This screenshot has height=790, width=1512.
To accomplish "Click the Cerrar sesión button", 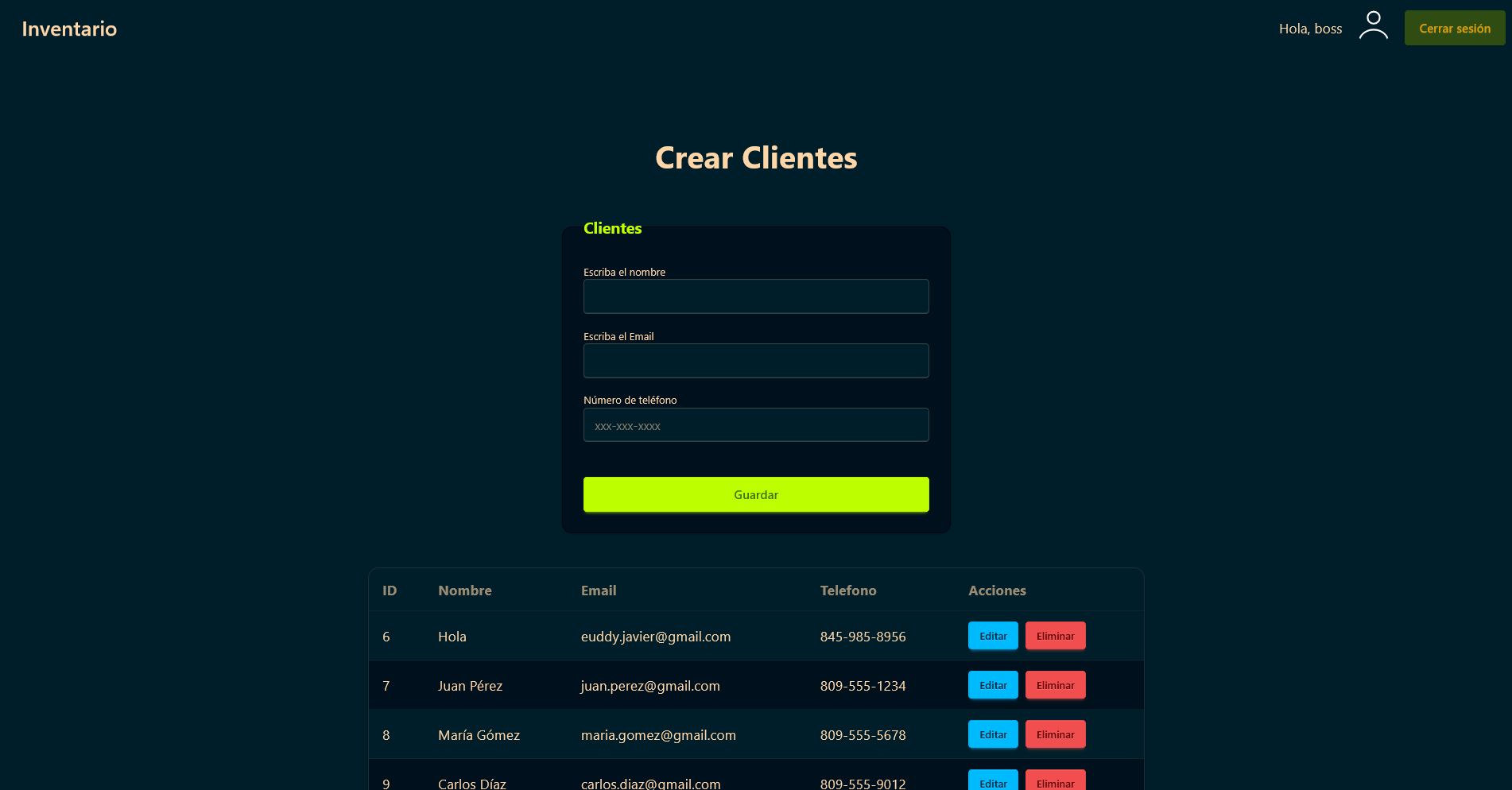I will (1454, 29).
